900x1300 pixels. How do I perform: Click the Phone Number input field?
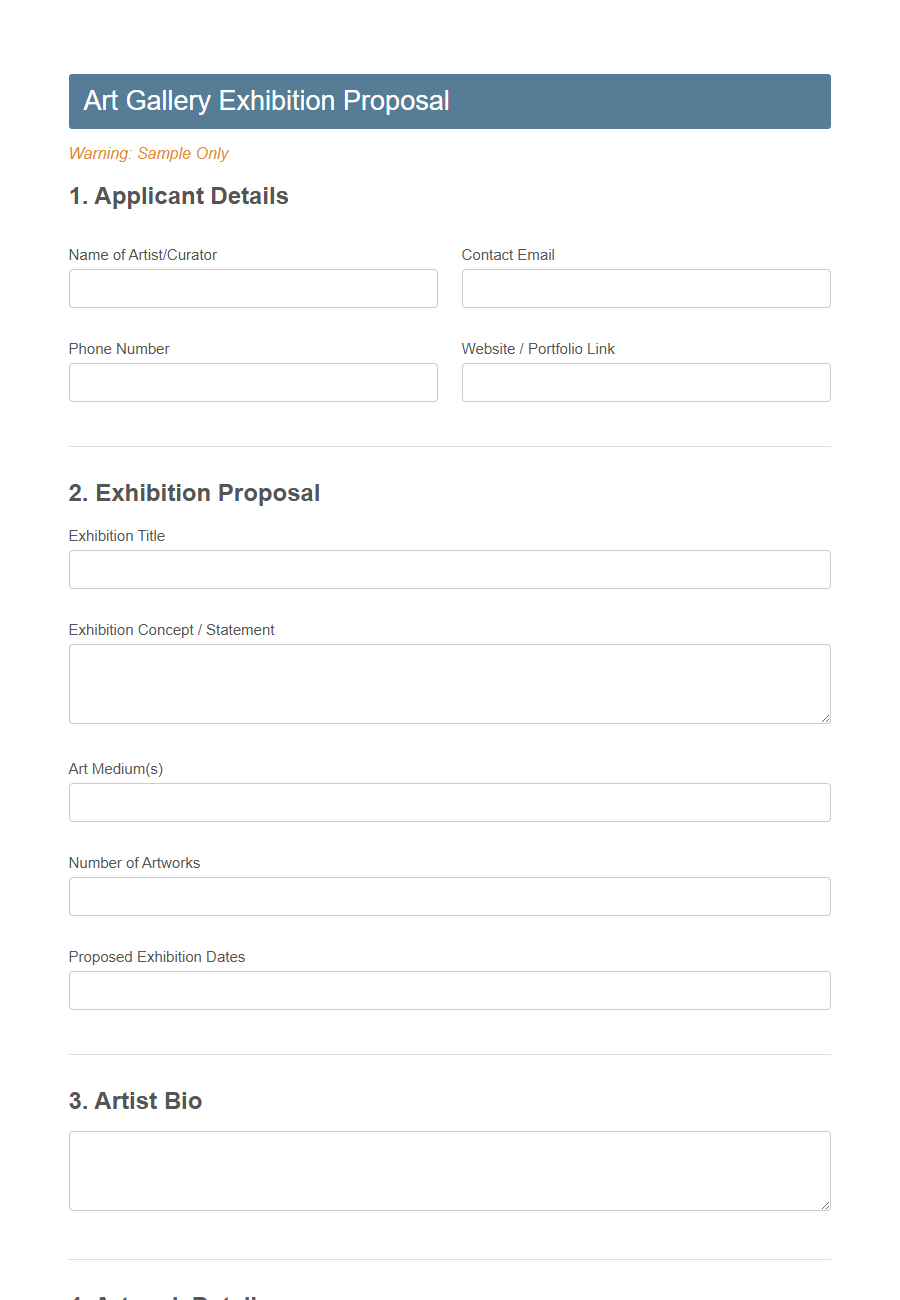[252, 382]
